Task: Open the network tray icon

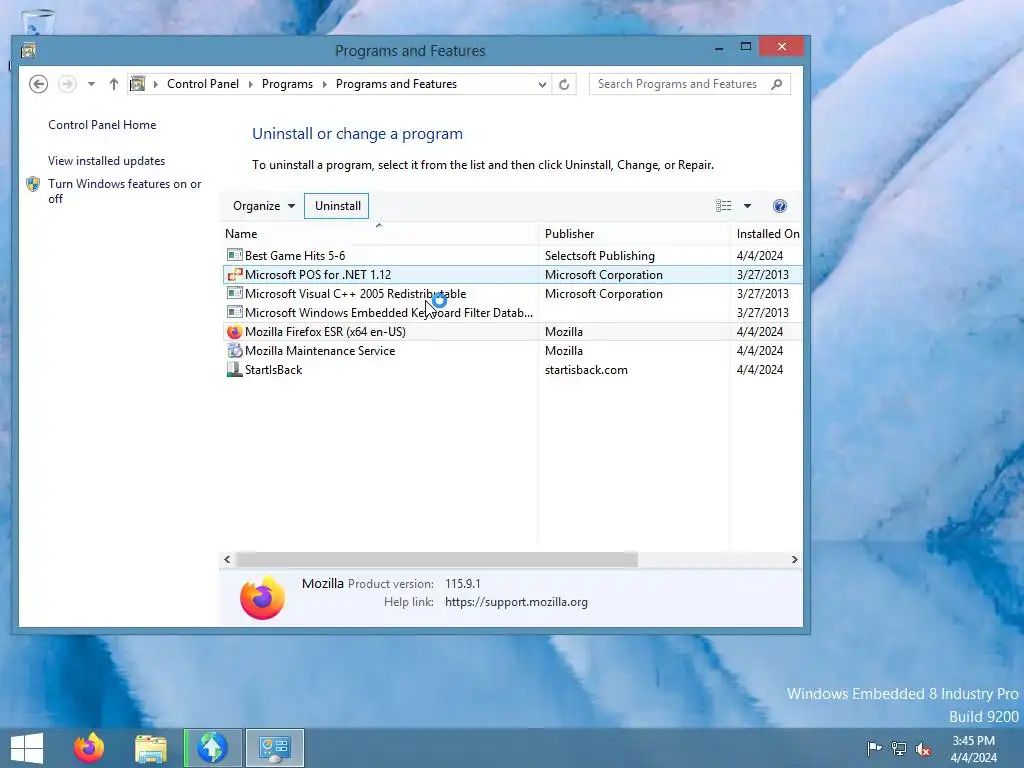Action: (899, 749)
